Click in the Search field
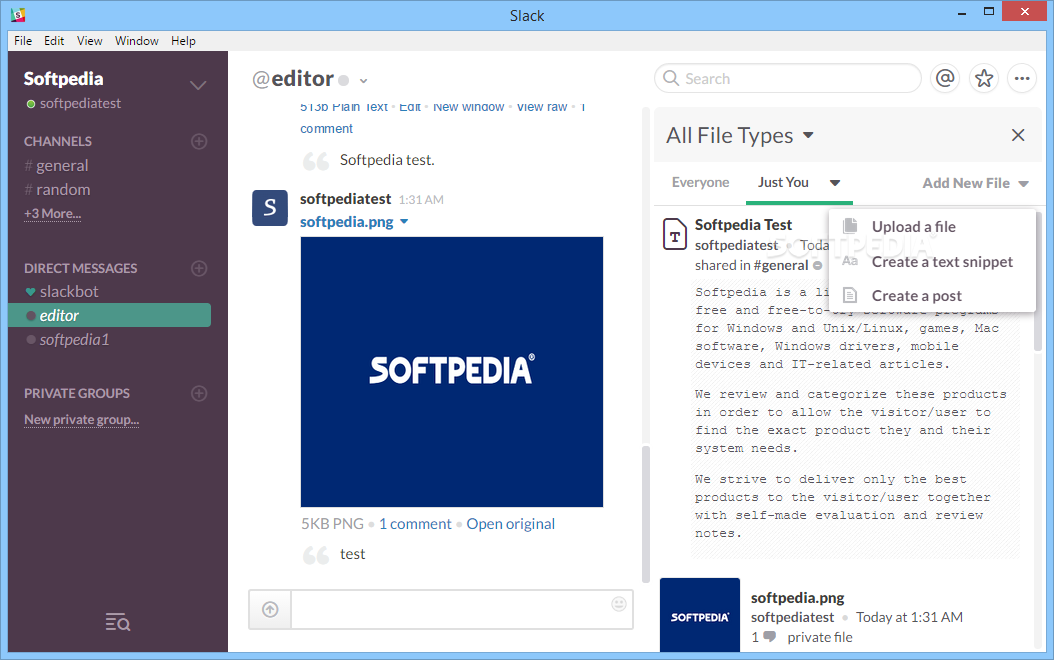Image resolution: width=1054 pixels, height=660 pixels. 787,79
